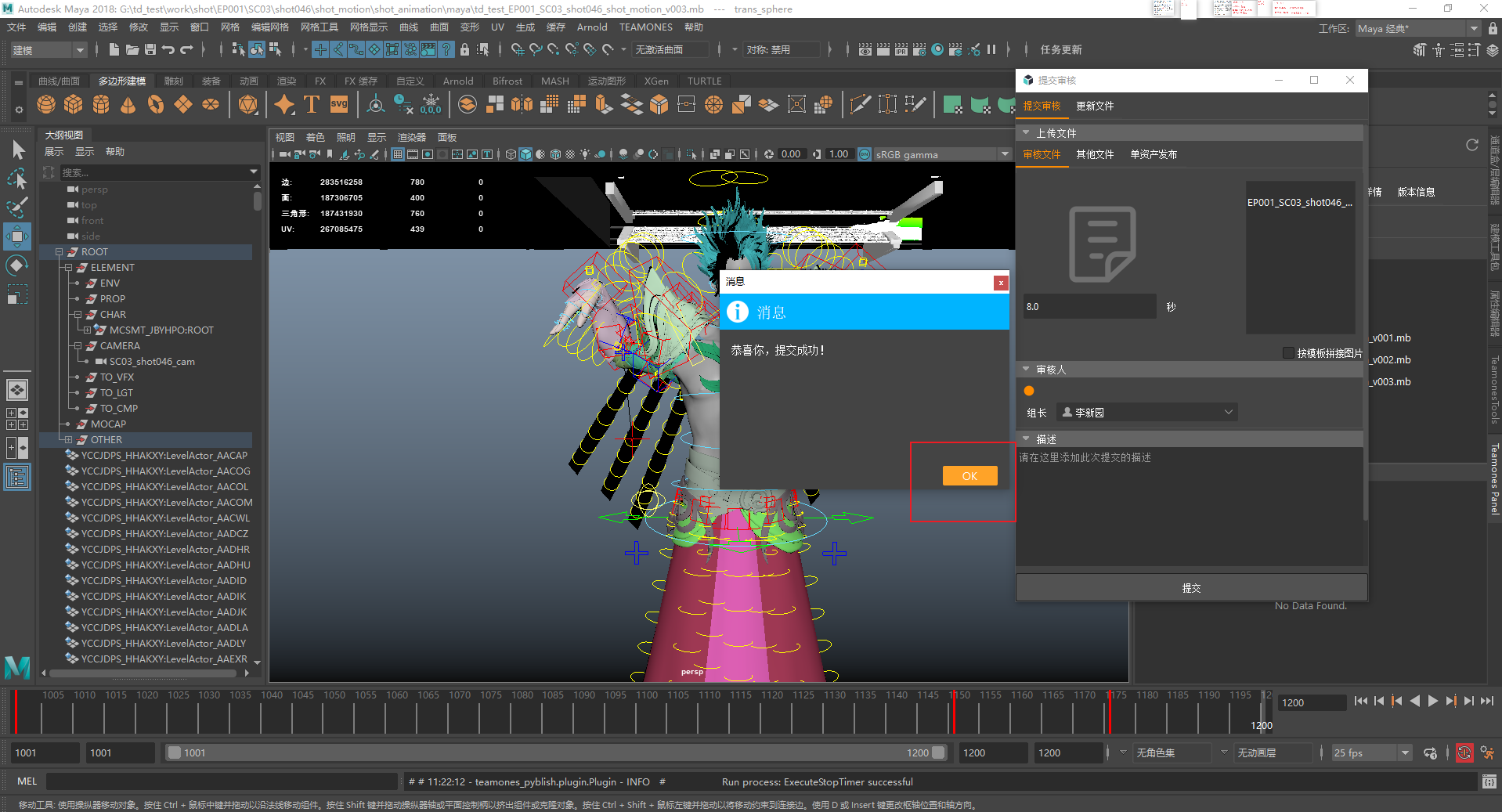1502x812 pixels.
Task: Click the 提交 submit button
Action: 1190,588
